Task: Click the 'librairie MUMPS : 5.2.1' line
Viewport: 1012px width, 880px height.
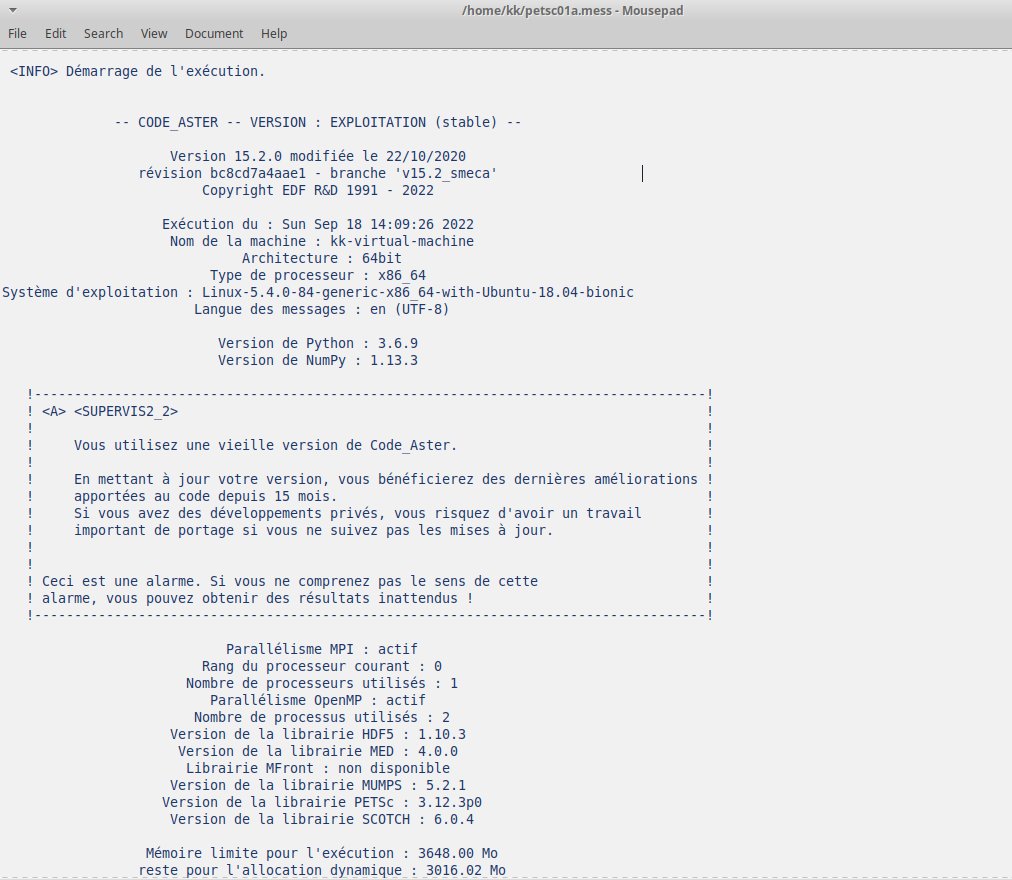Action: [x=318, y=785]
